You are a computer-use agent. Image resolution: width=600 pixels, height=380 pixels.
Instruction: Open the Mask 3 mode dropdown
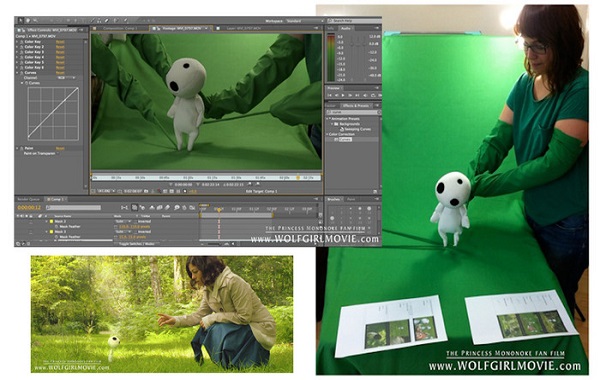[124, 232]
